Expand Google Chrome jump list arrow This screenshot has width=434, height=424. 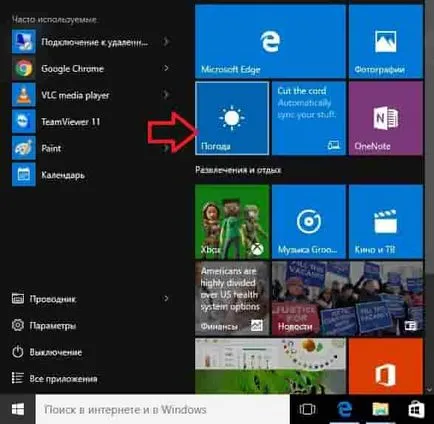point(166,68)
